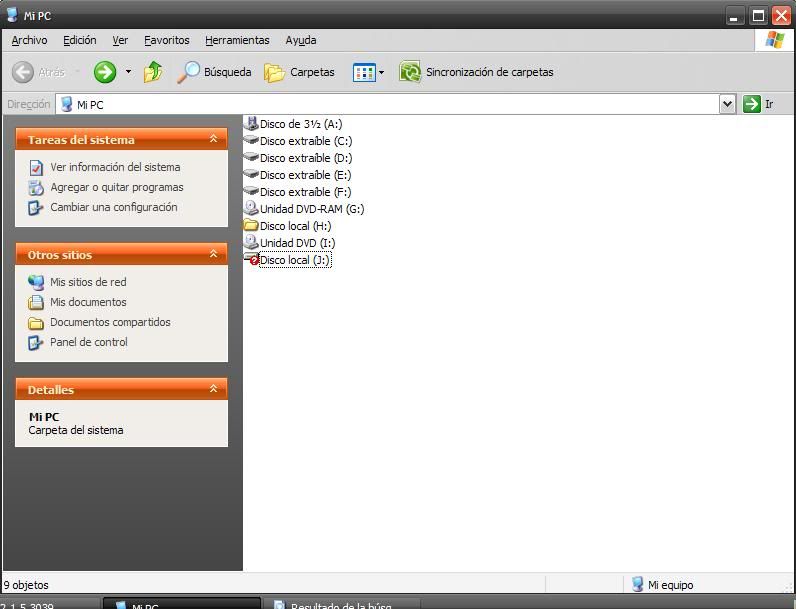
Task: Select the Unidad DVD-RAM (G:) disc icon
Action: click(x=251, y=208)
